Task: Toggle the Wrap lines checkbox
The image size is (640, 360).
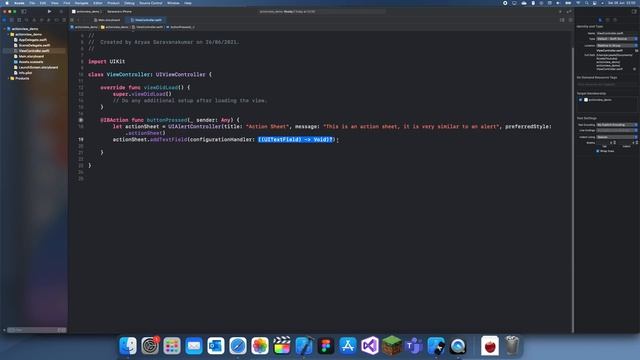Action: (598, 151)
